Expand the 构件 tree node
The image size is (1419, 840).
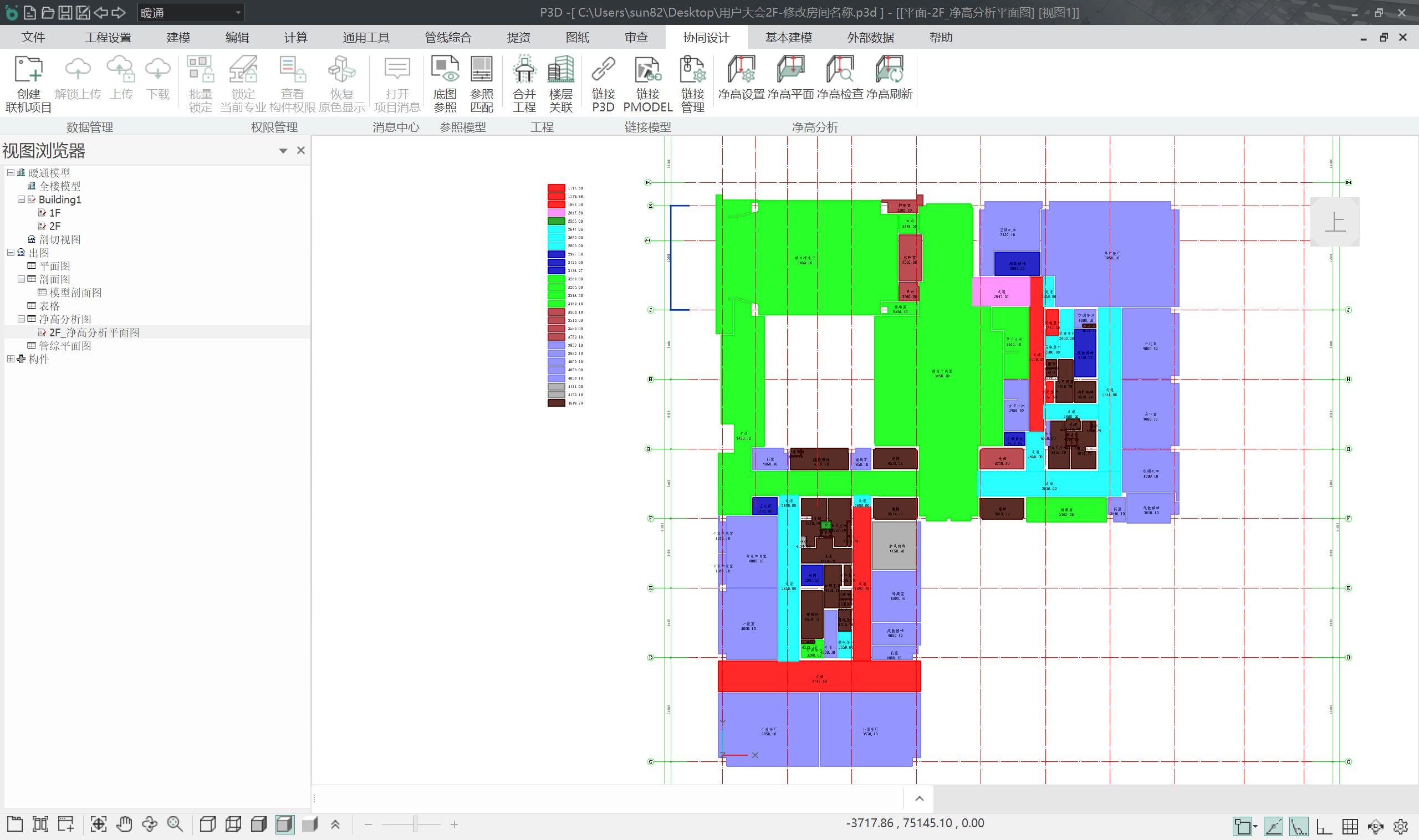[x=11, y=359]
